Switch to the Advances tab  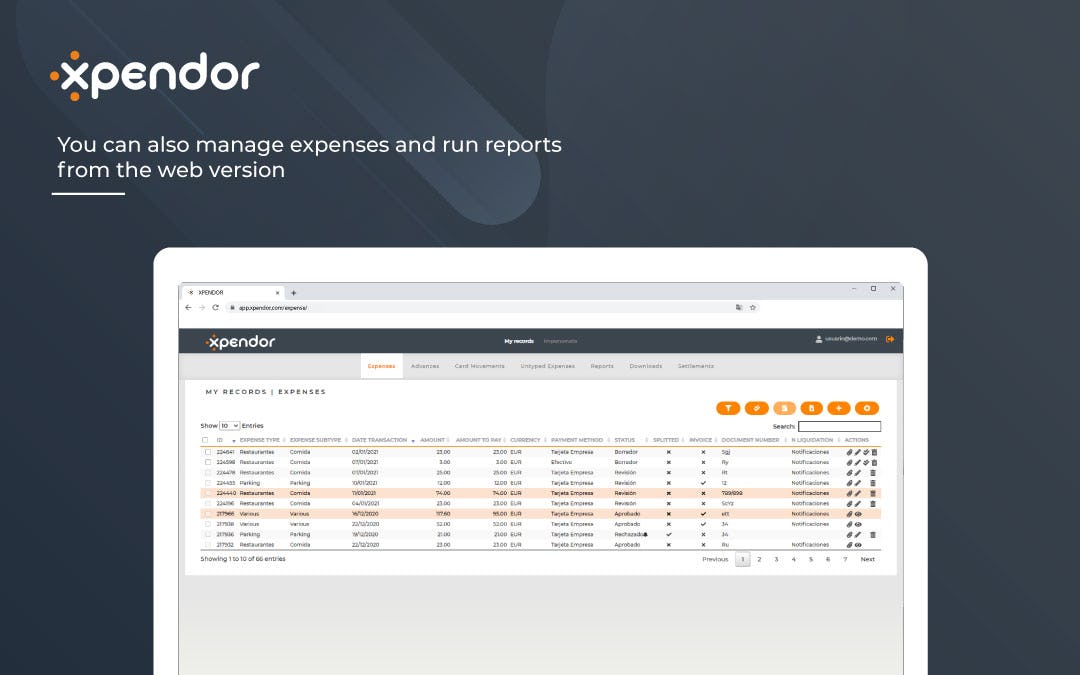[x=425, y=366]
